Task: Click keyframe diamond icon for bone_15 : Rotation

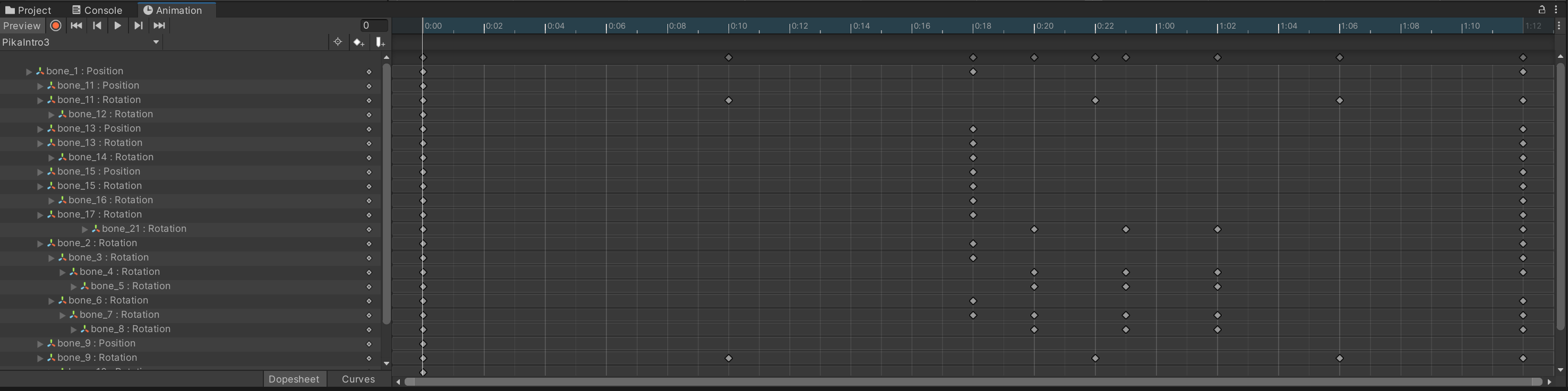Action: 369,186
